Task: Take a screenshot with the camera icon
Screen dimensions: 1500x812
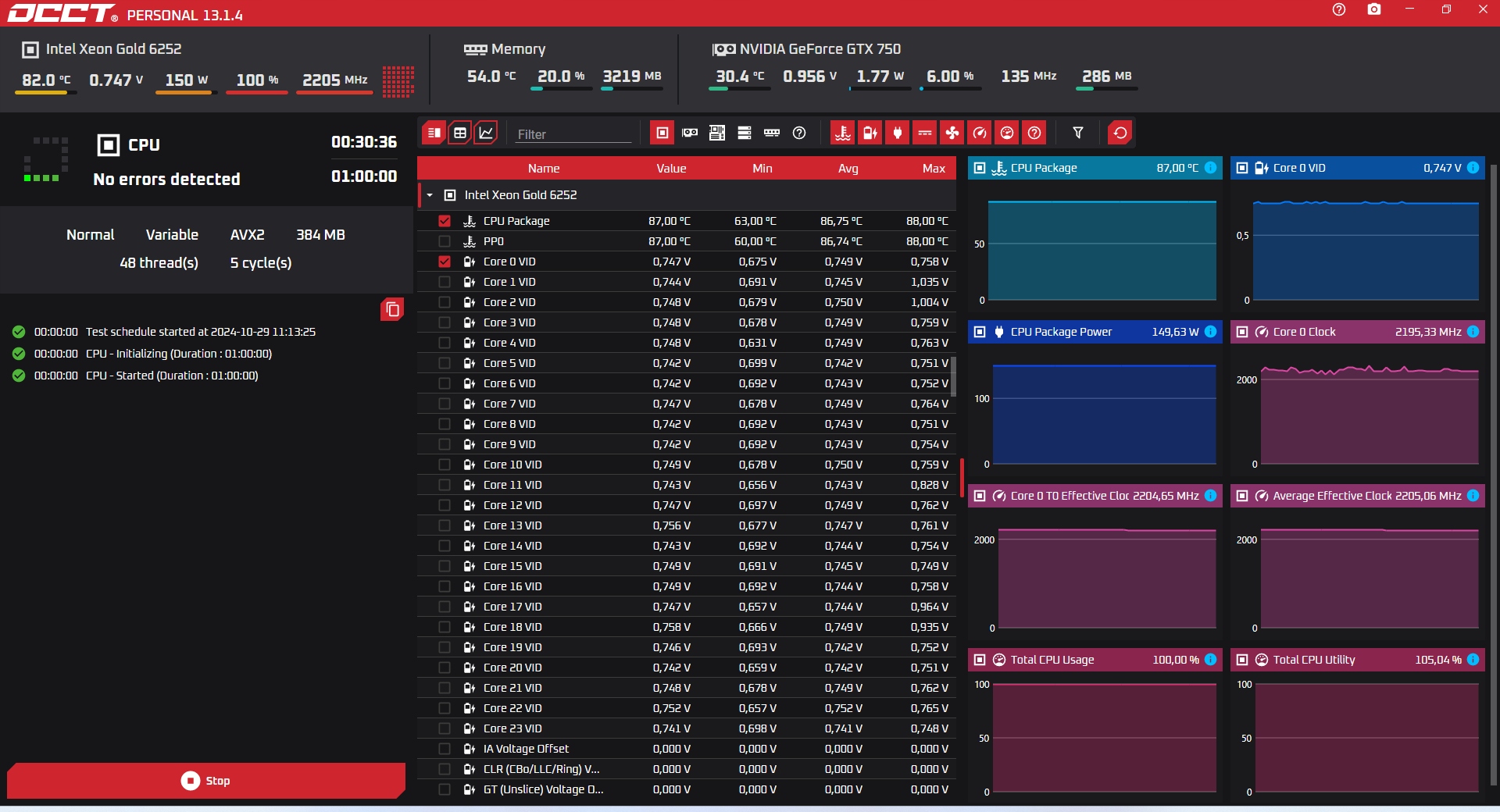Action: (x=1374, y=9)
